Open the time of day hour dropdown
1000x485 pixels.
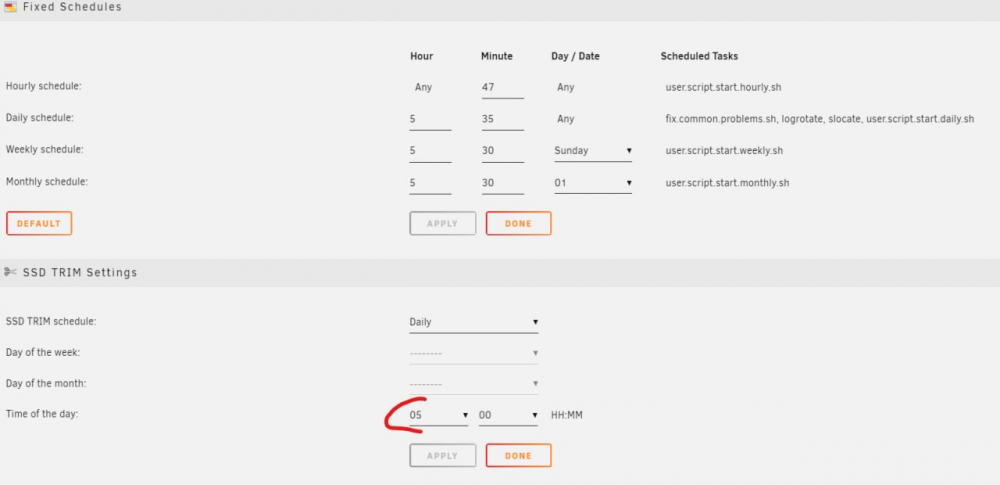point(439,415)
